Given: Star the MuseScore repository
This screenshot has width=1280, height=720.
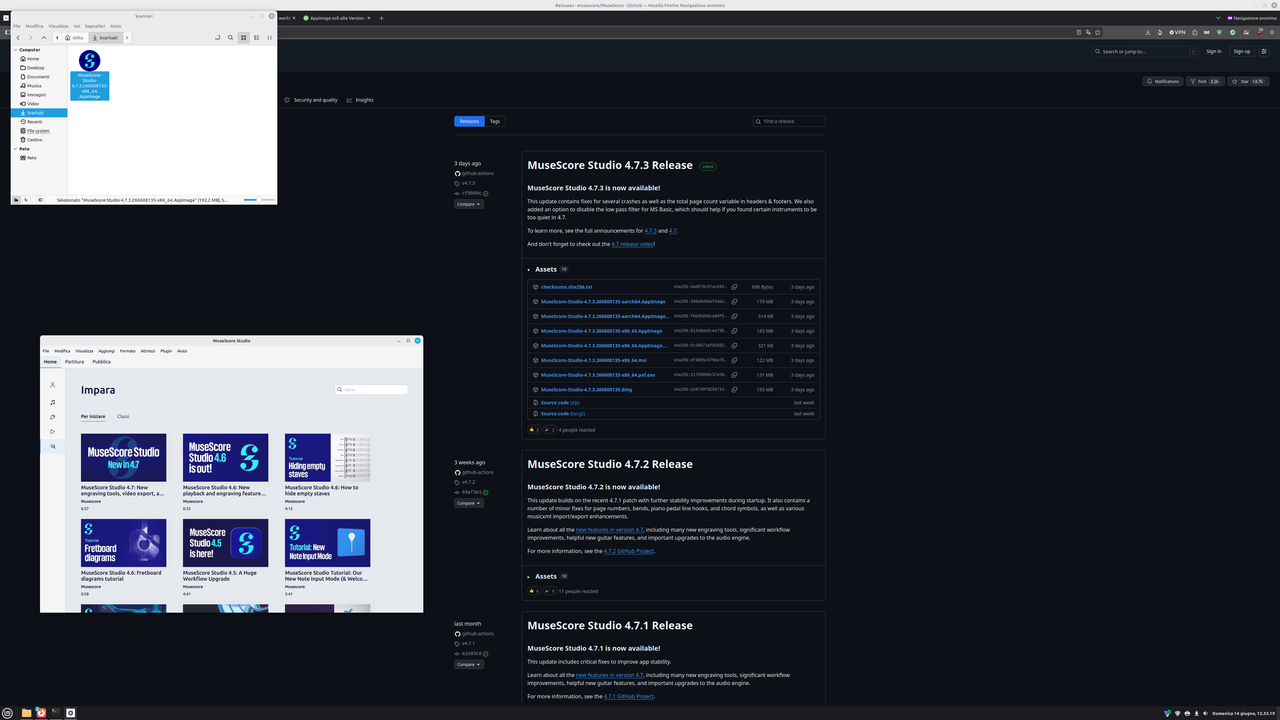Looking at the screenshot, I should 1248,81.
